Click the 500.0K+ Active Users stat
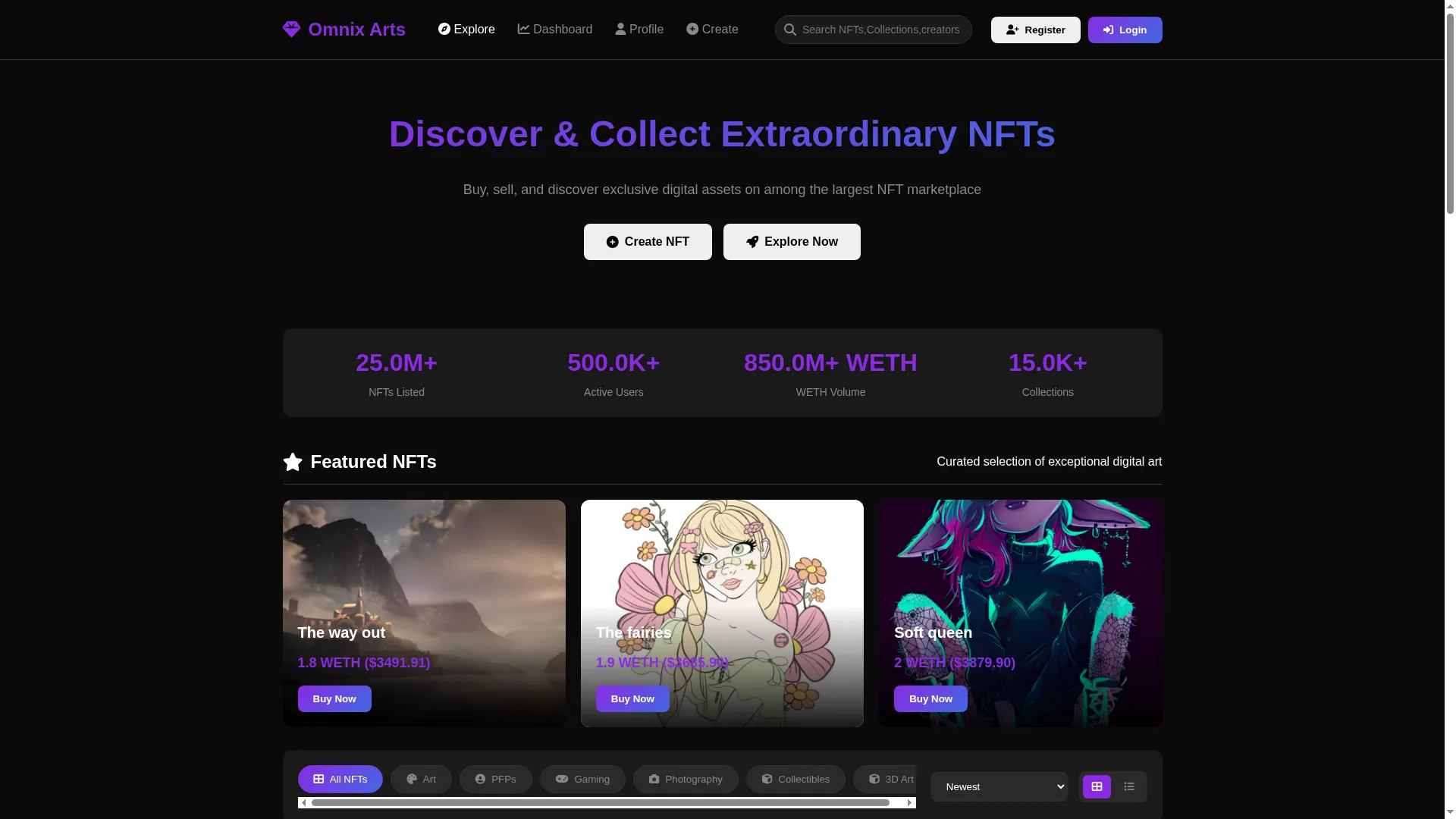Screen dimensions: 1456x819 point(613,373)
